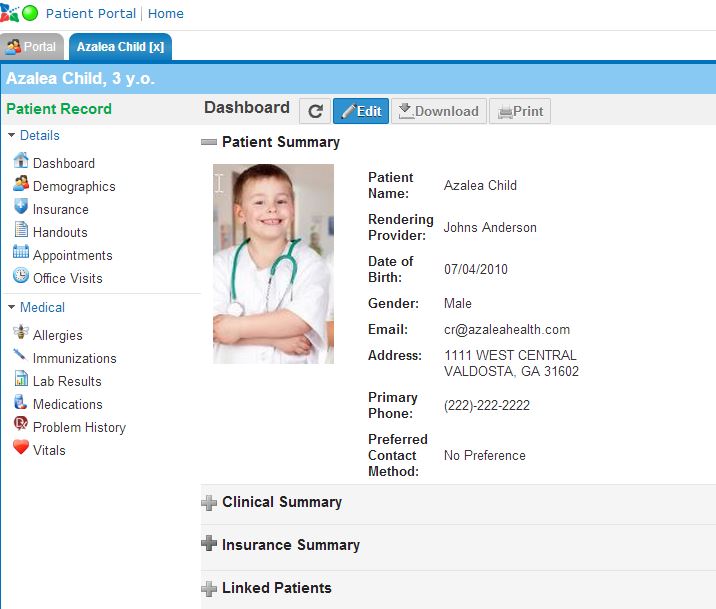Open Handouts in the sidebar

pos(60,232)
